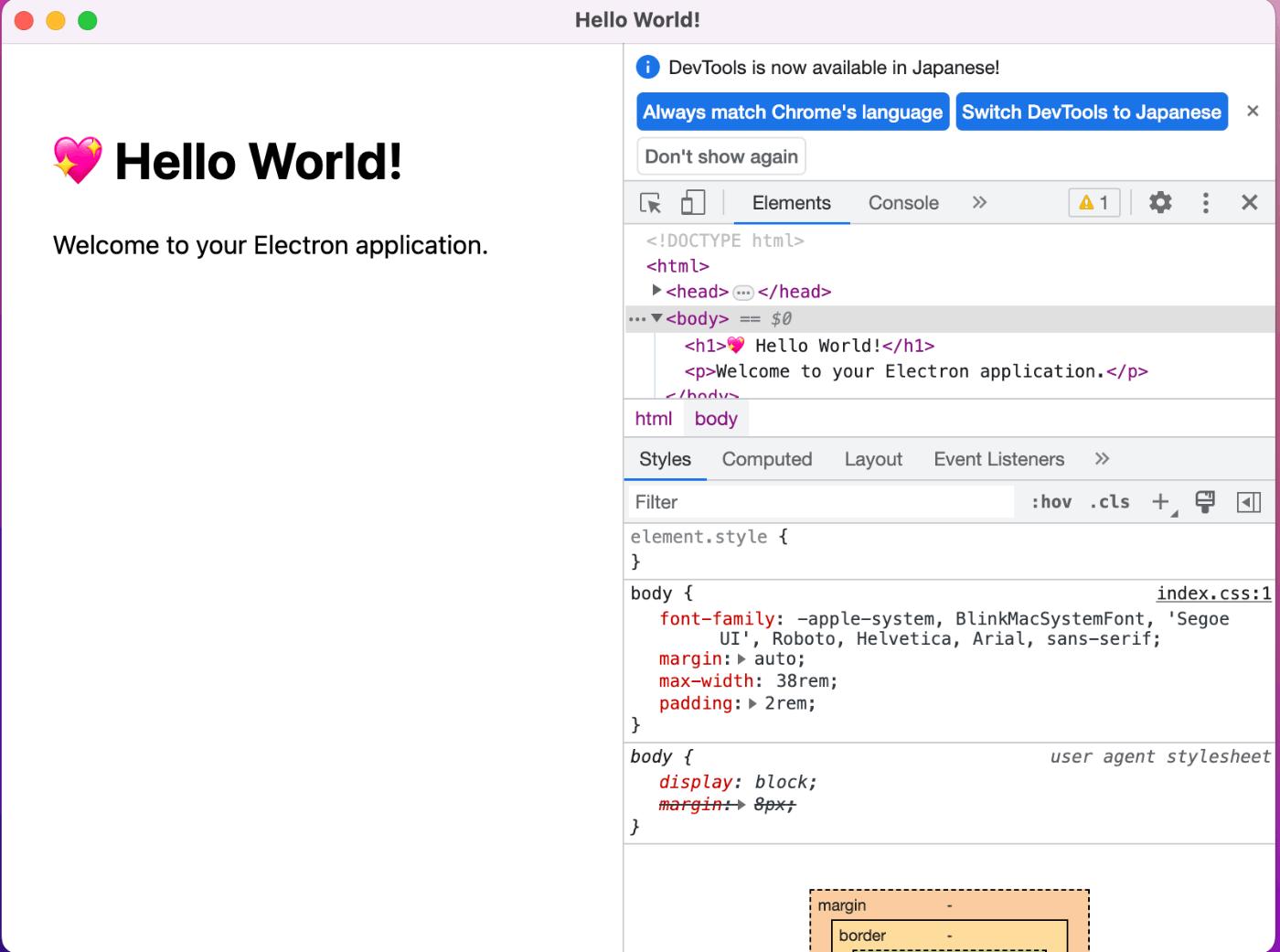Image resolution: width=1280 pixels, height=952 pixels.
Task: Expand the margin auto shorthand property
Action: point(741,659)
